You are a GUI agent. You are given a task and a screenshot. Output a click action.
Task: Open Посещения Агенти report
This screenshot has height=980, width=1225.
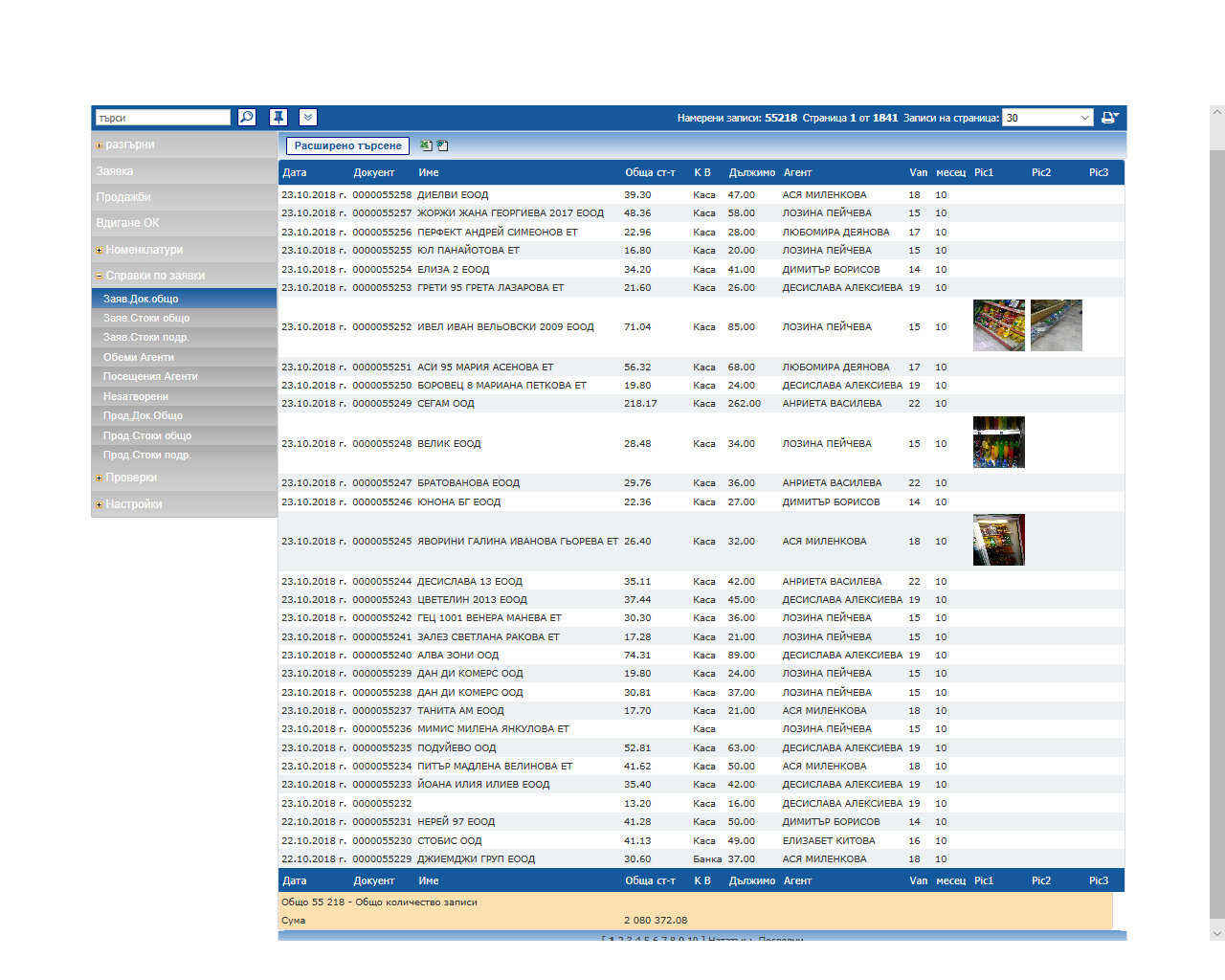pos(150,376)
